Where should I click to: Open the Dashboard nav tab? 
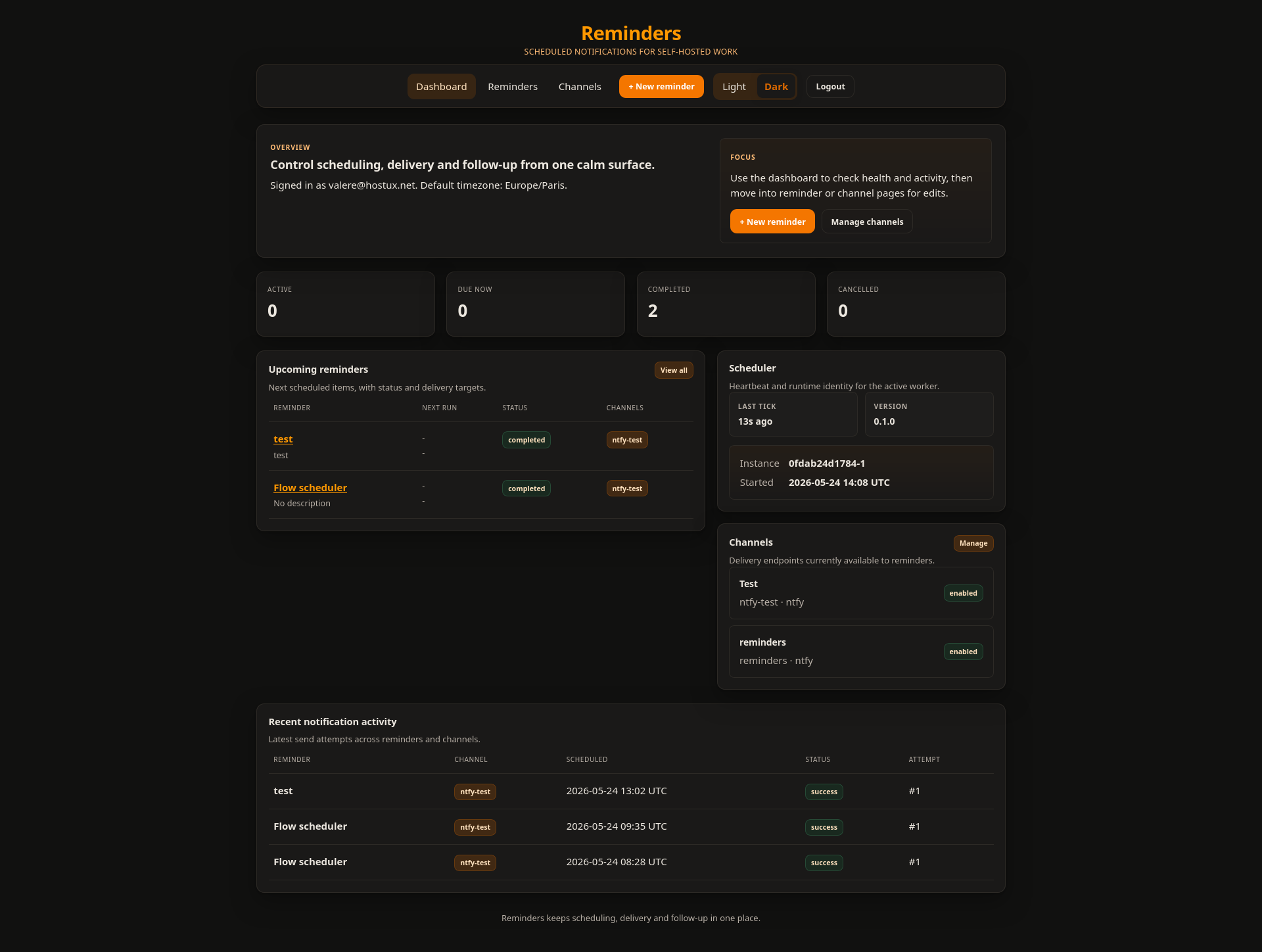pyautogui.click(x=441, y=87)
